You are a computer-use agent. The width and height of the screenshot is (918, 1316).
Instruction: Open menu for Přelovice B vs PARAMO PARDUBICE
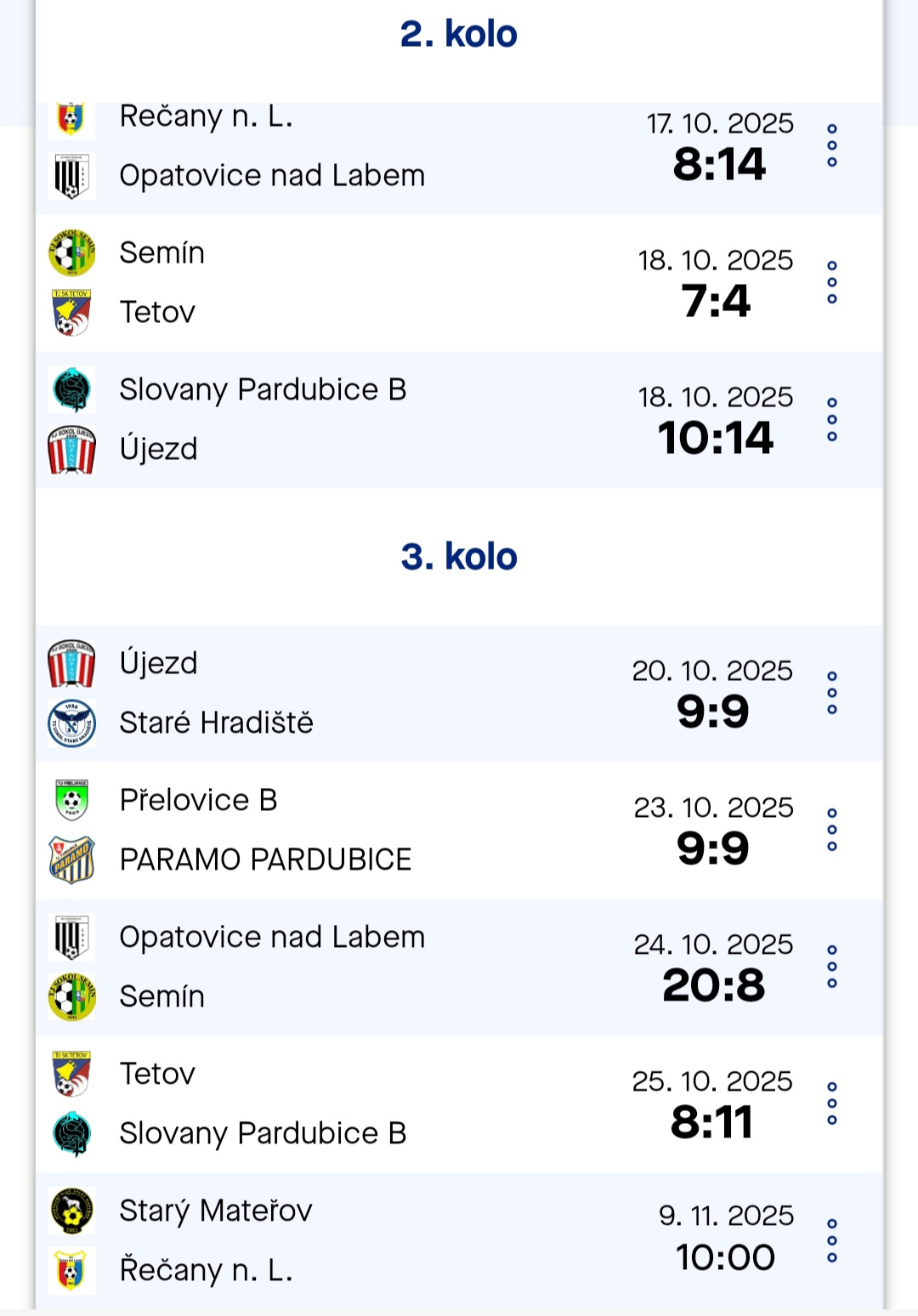click(x=831, y=830)
